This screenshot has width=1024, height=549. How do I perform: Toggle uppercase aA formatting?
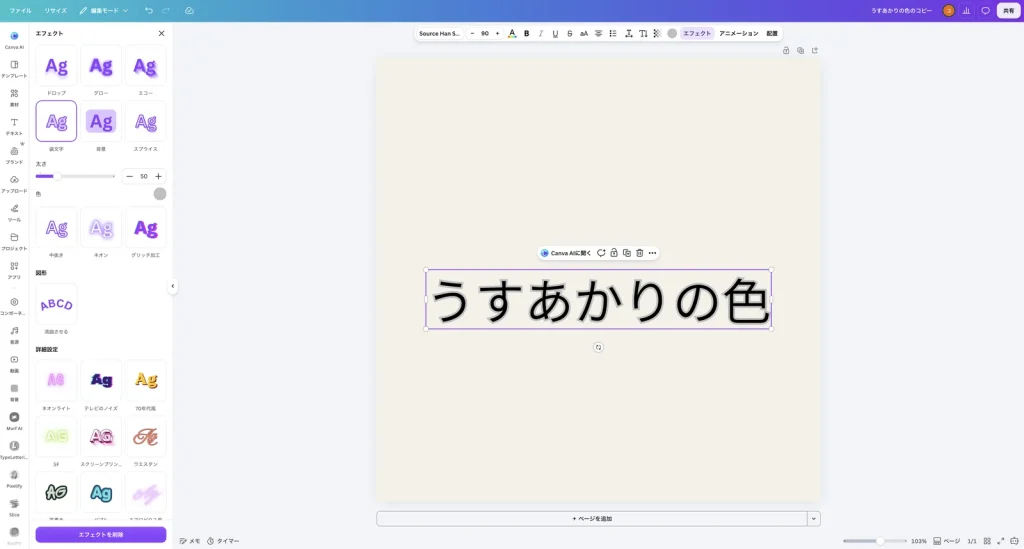click(x=584, y=33)
